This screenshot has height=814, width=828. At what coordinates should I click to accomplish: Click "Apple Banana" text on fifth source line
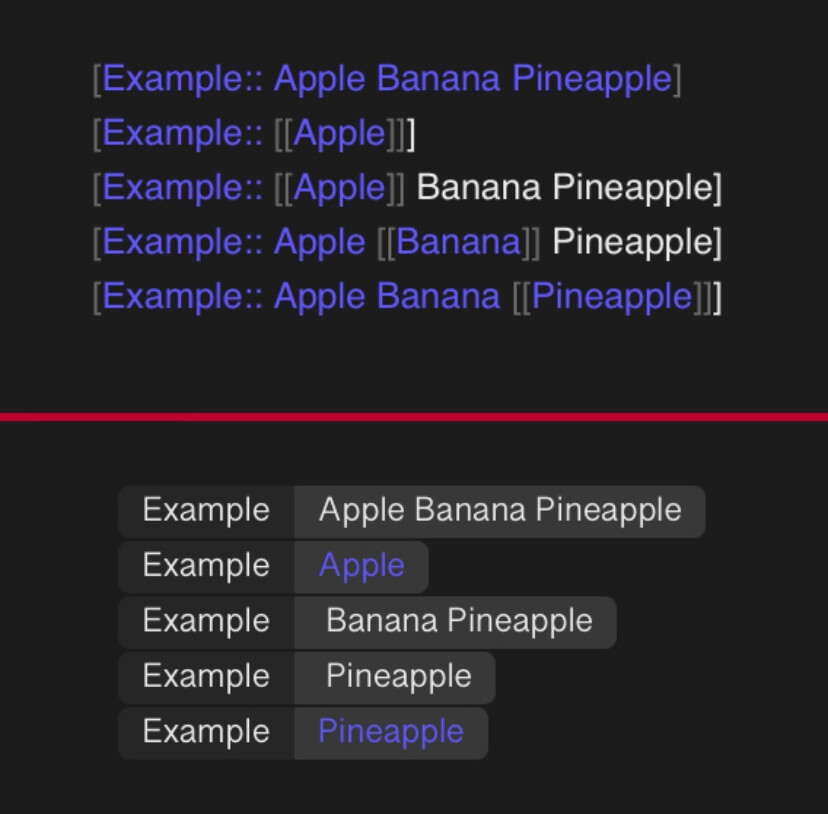(386, 297)
